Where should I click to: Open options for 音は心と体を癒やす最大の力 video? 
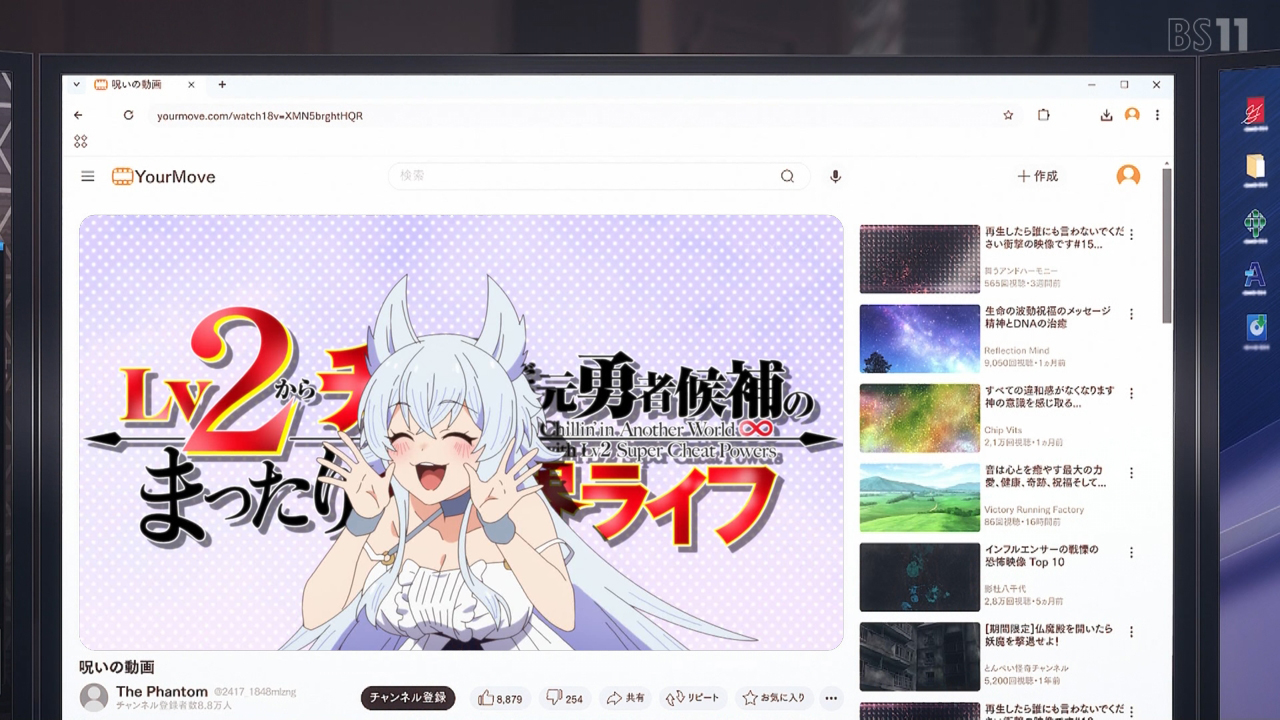coord(1131,473)
